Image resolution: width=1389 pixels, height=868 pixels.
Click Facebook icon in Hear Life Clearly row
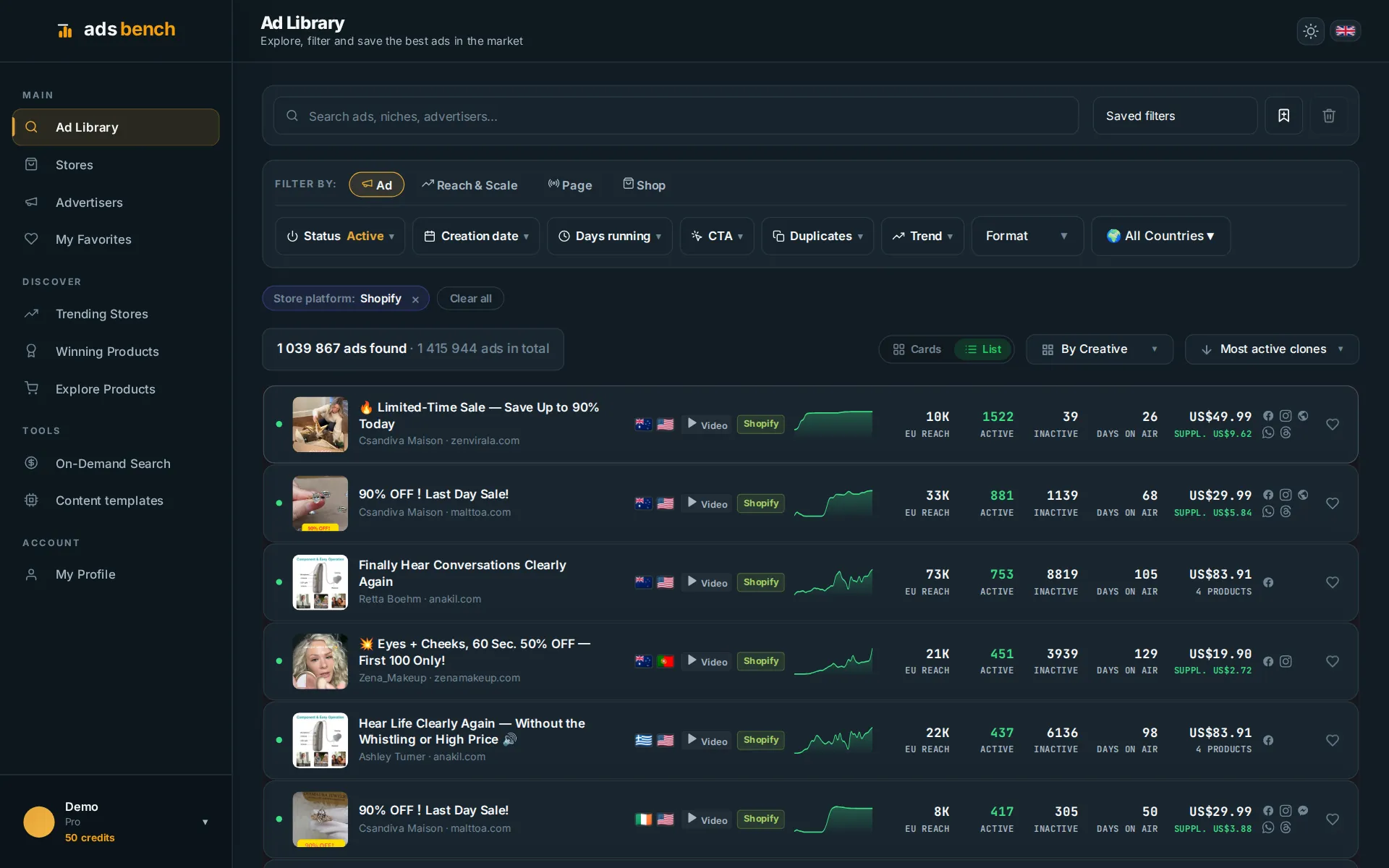point(1268,740)
